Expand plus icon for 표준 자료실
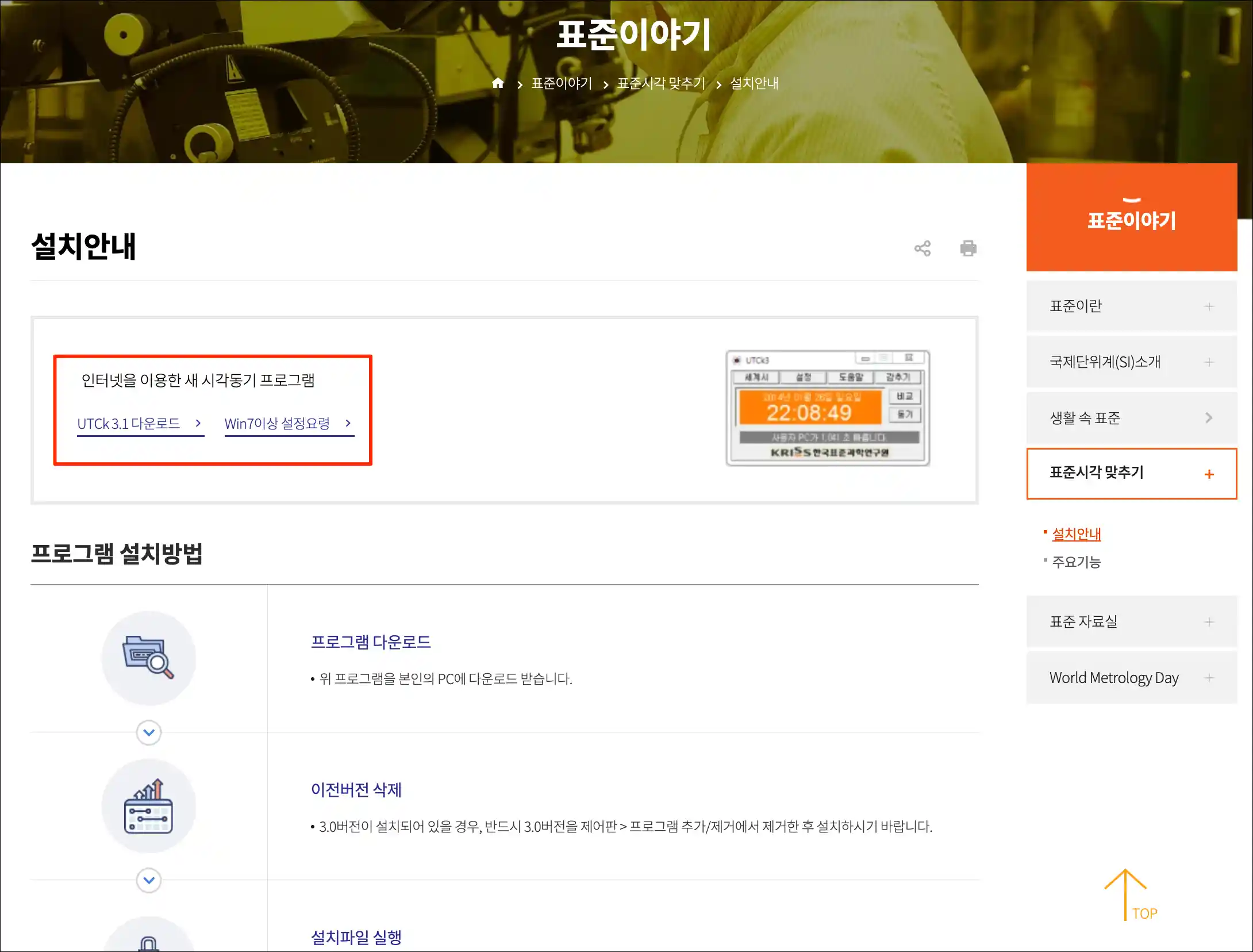The height and width of the screenshot is (952, 1253). pyautogui.click(x=1209, y=622)
